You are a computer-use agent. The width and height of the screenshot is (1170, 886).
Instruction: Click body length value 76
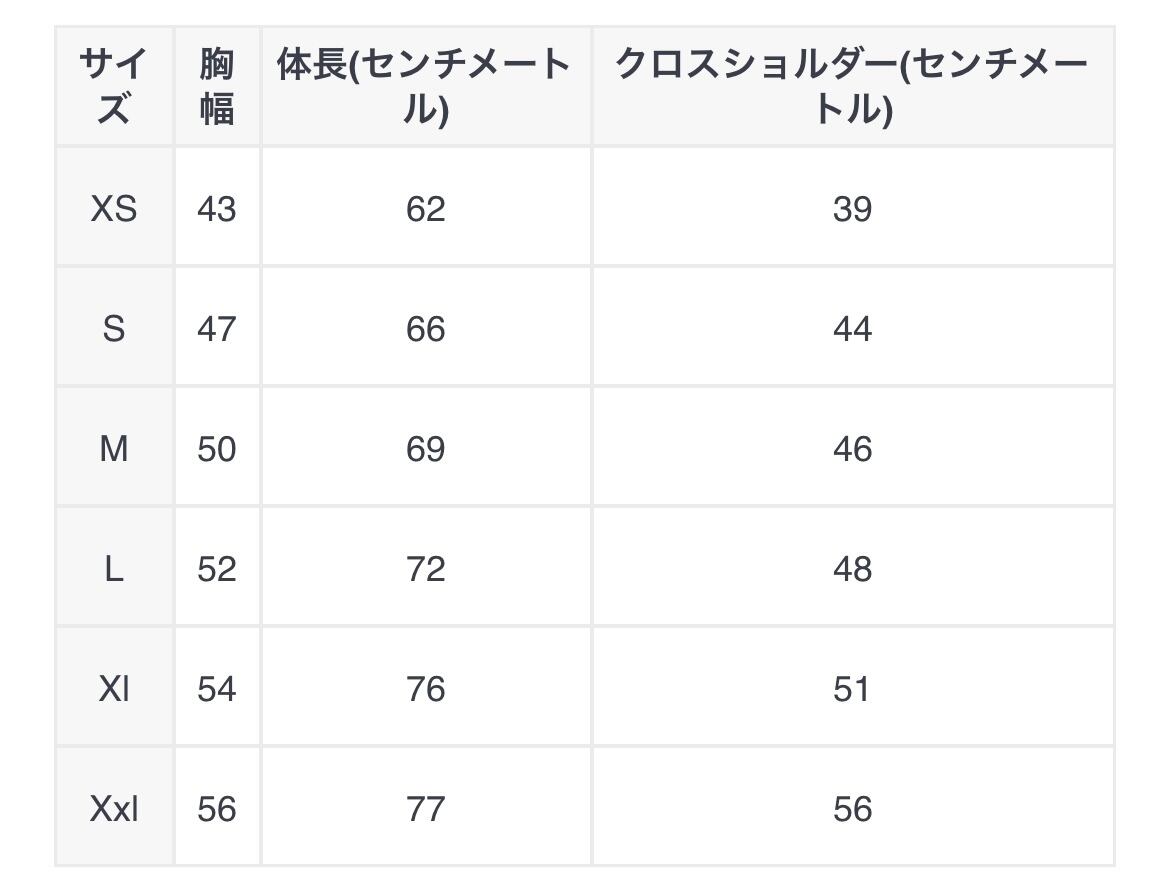[x=425, y=689]
